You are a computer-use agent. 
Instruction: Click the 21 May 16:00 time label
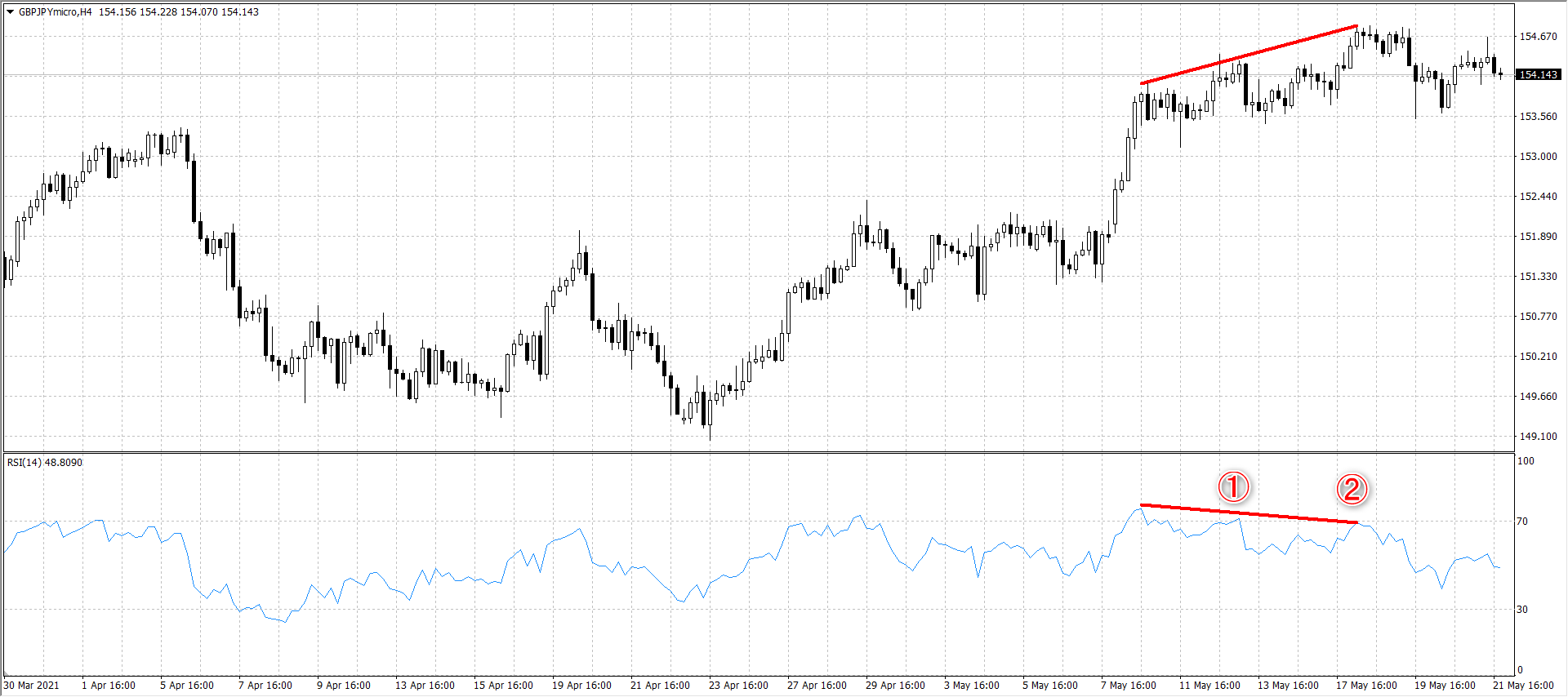coord(1523,686)
